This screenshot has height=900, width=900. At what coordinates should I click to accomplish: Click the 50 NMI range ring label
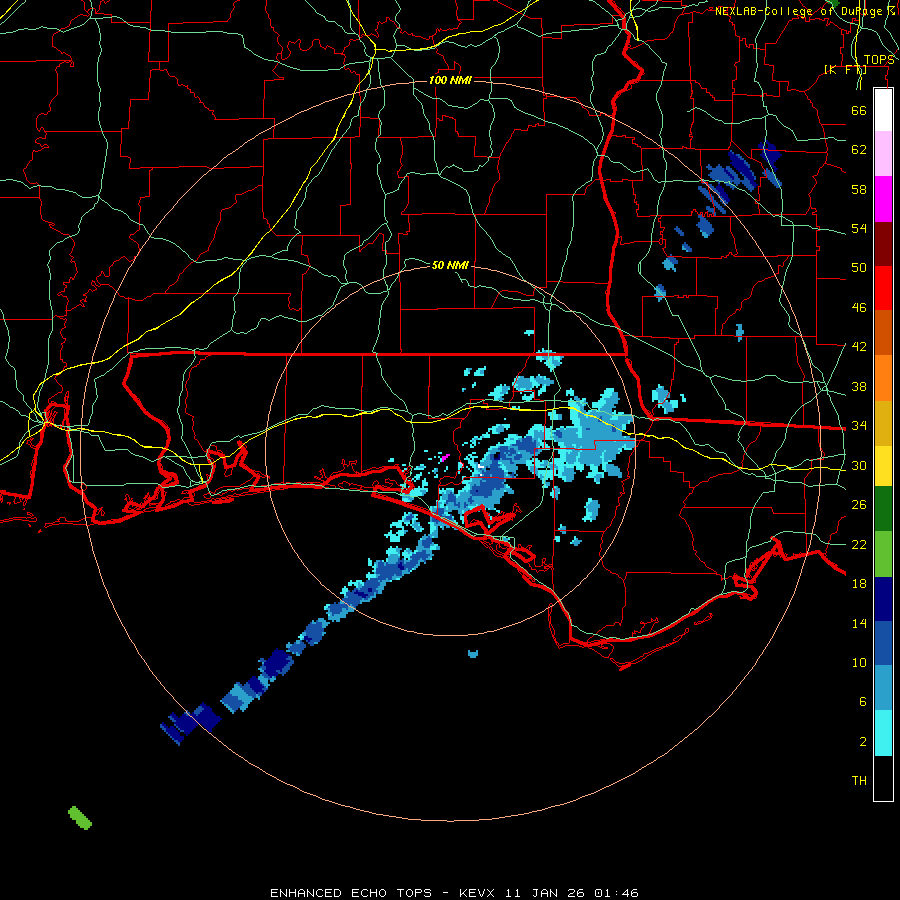[450, 265]
